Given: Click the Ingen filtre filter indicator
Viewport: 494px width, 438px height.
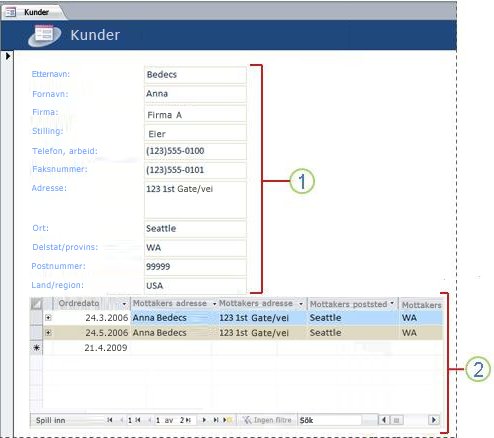Looking at the screenshot, I should coord(267,420).
